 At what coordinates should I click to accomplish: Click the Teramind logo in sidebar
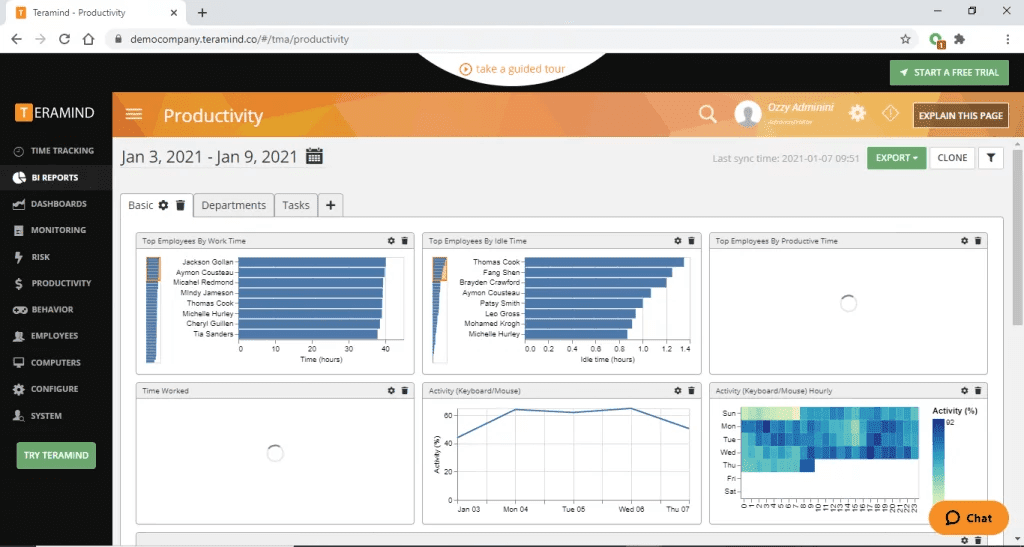tap(55, 112)
